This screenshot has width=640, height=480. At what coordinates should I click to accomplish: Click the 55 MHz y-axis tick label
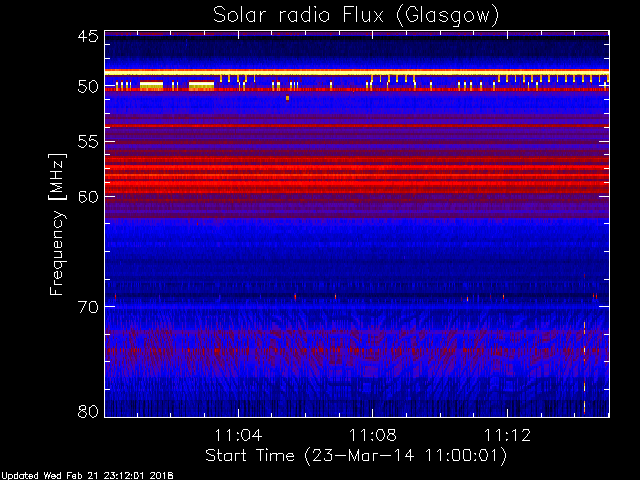(x=88, y=142)
